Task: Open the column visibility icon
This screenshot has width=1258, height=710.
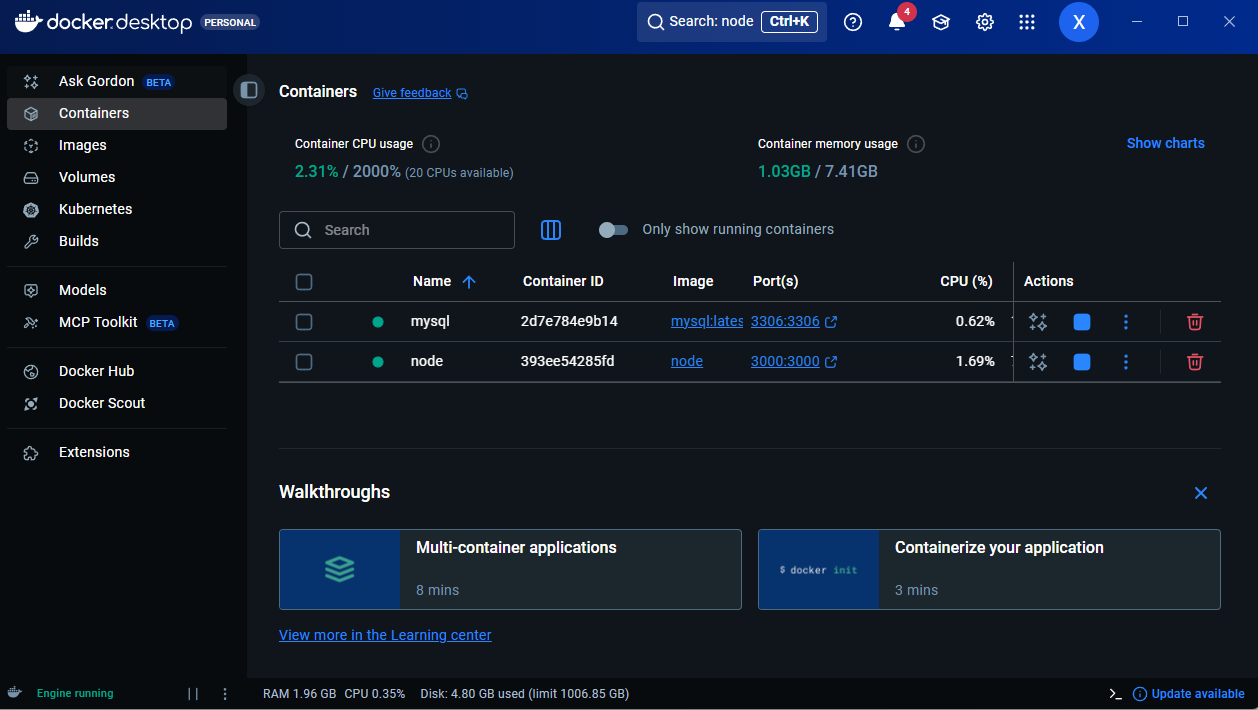Action: pos(551,230)
